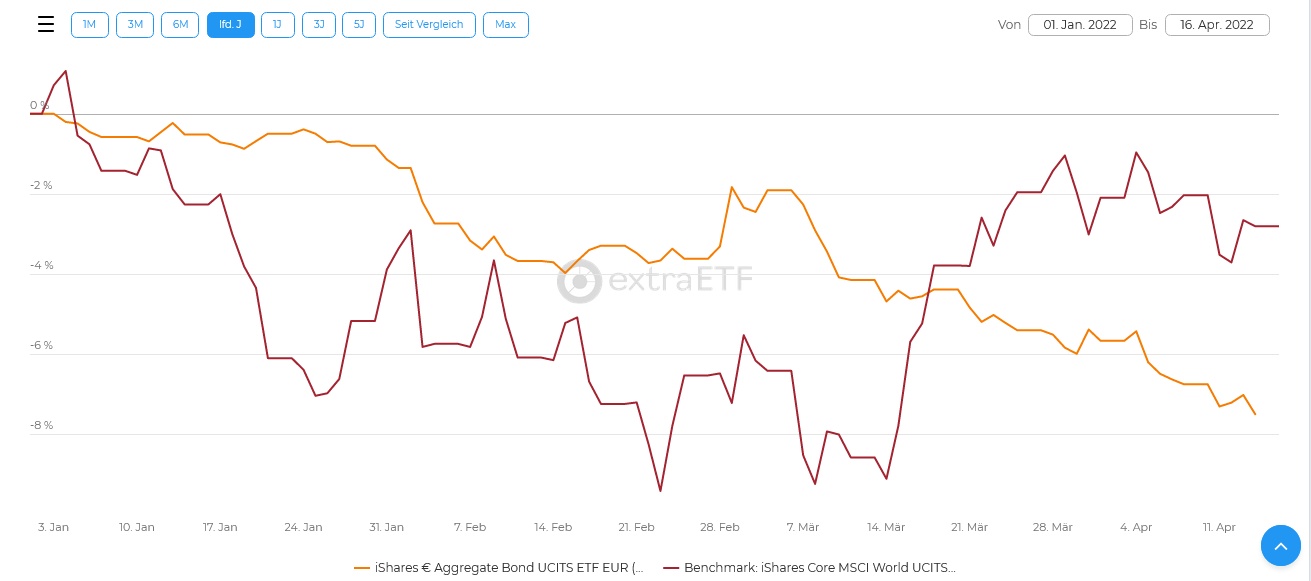
Task: Switch chart to 5J range
Action: point(359,25)
